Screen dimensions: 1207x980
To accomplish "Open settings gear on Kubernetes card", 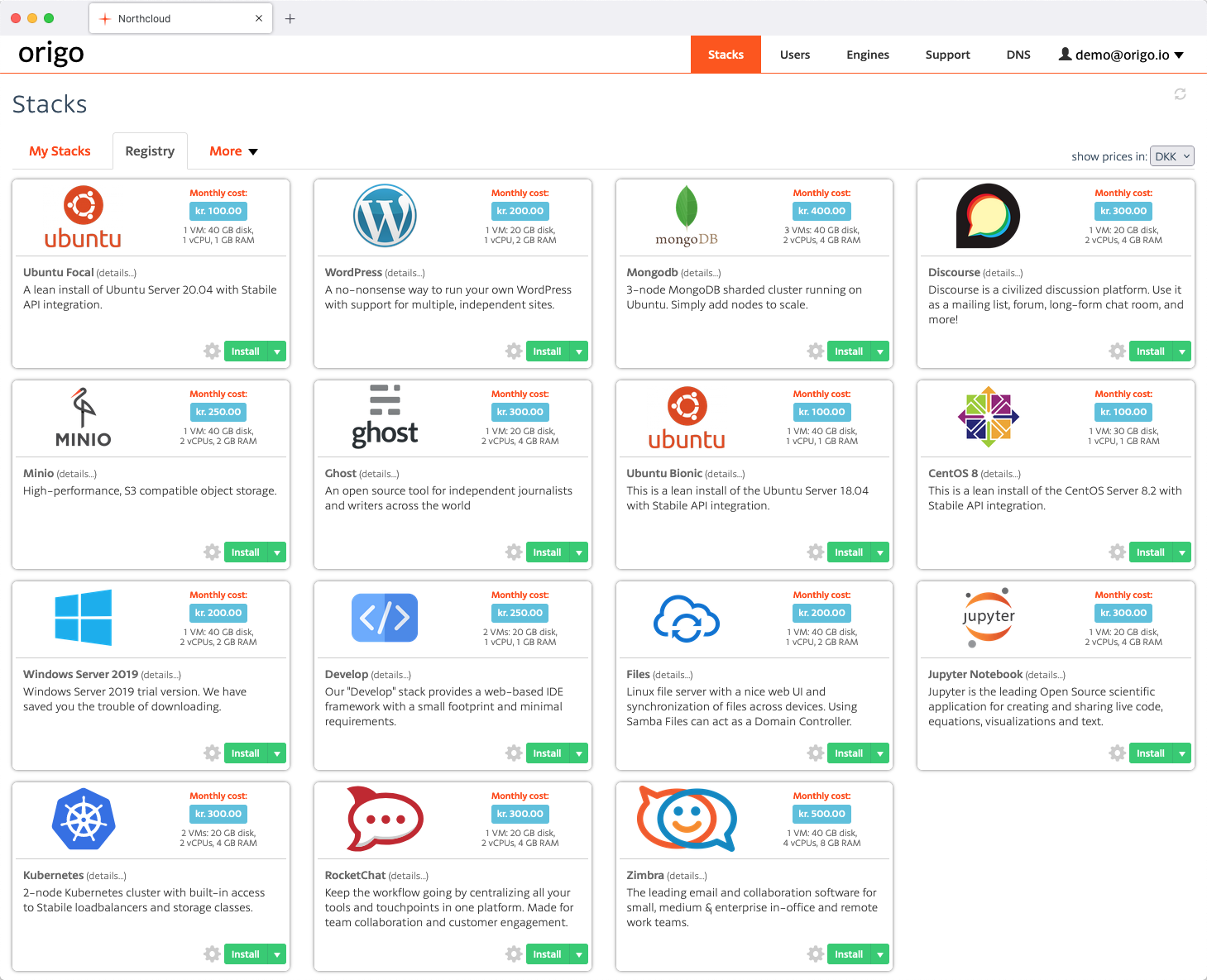I will [x=212, y=954].
